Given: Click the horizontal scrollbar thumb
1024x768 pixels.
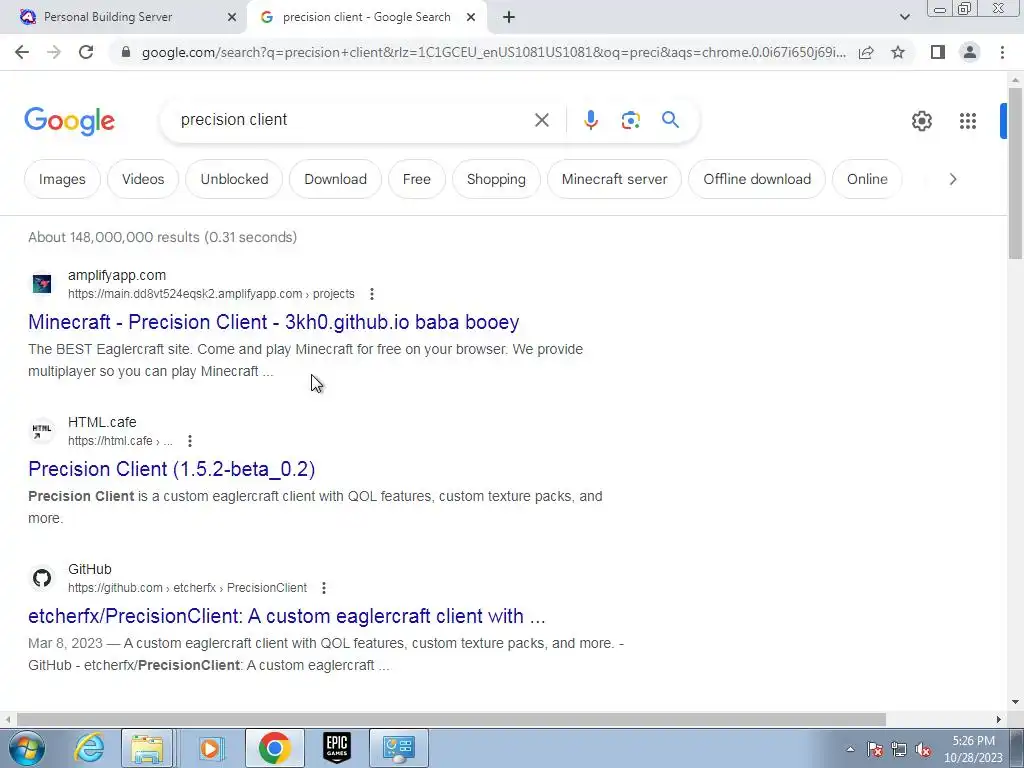Looking at the screenshot, I should [x=451, y=719].
